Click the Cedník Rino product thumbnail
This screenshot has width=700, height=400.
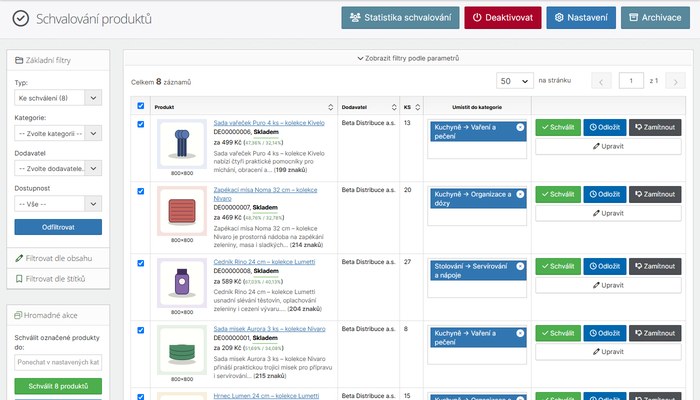point(182,283)
